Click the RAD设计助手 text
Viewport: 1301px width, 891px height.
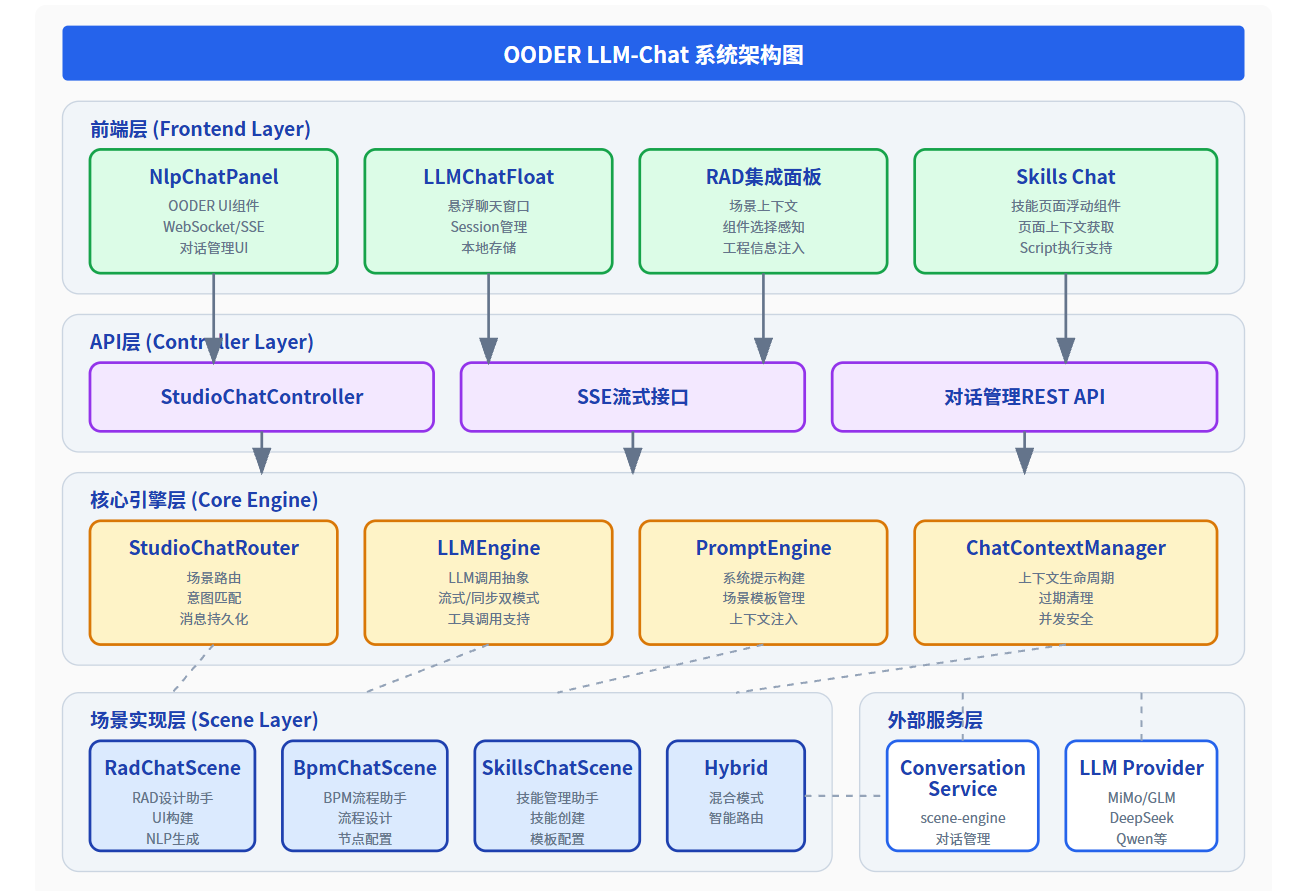[x=173, y=798]
